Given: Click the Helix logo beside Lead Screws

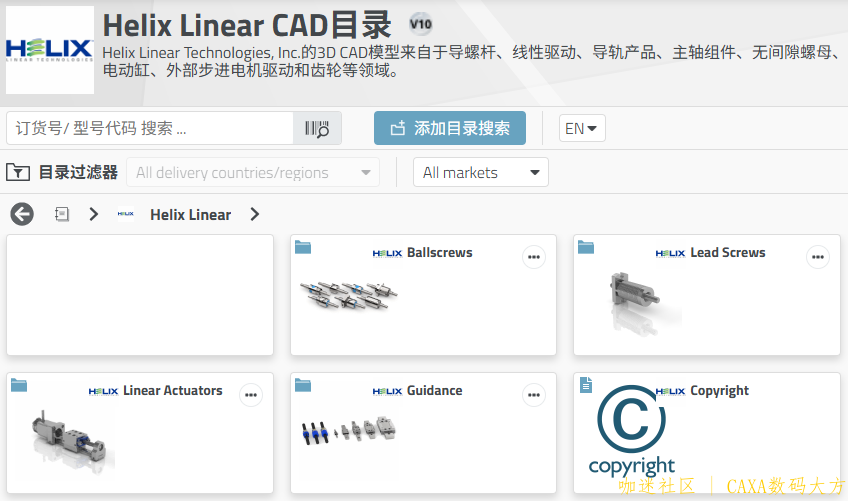Looking at the screenshot, I should [x=670, y=253].
